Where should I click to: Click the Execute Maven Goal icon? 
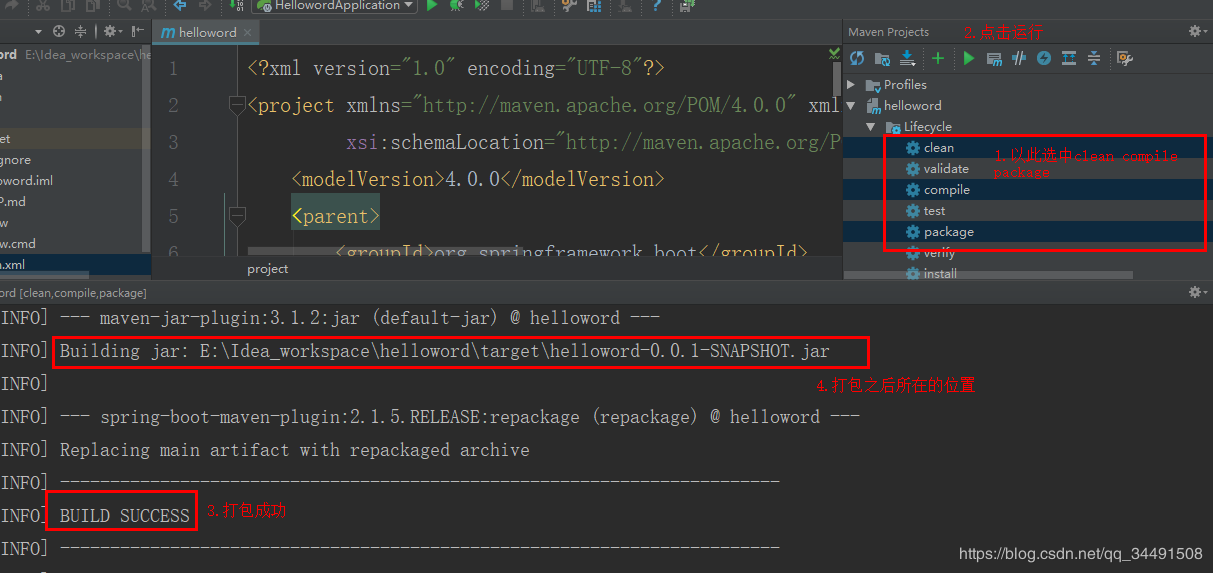994,58
